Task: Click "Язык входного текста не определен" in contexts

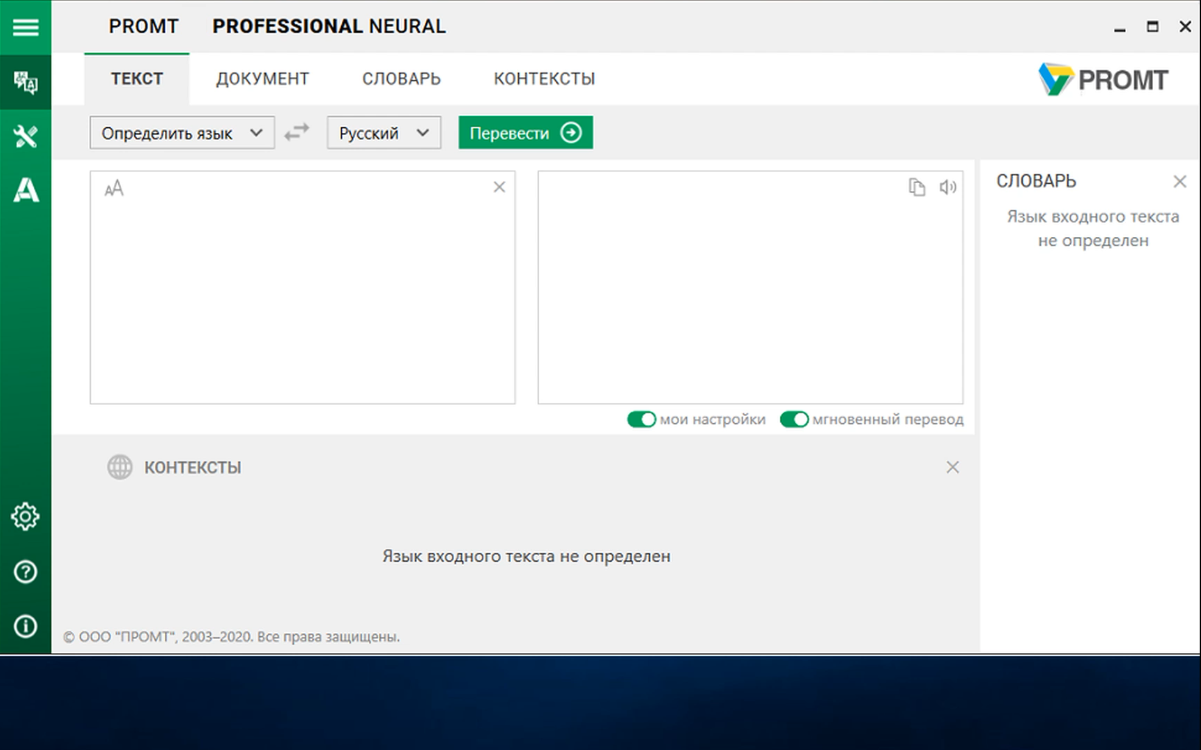Action: coord(526,556)
